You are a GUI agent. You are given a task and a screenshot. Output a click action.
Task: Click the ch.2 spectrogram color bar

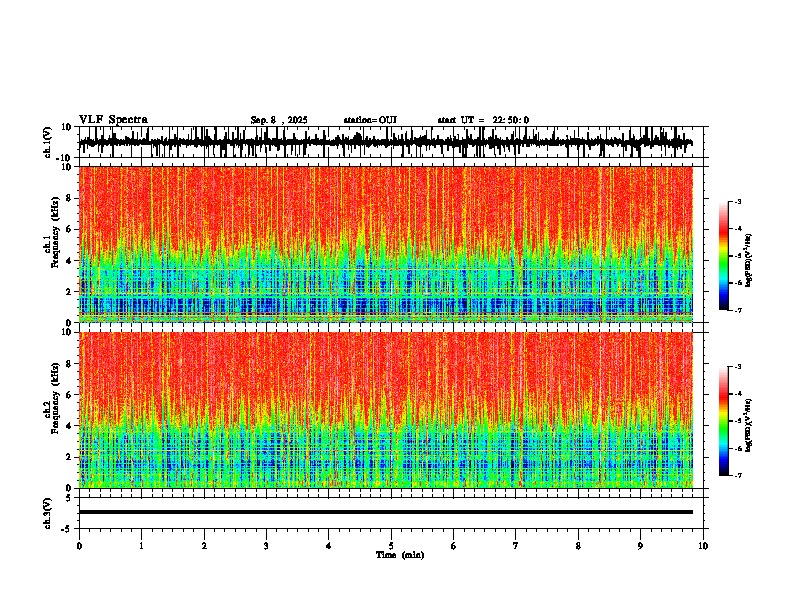pyautogui.click(x=724, y=421)
